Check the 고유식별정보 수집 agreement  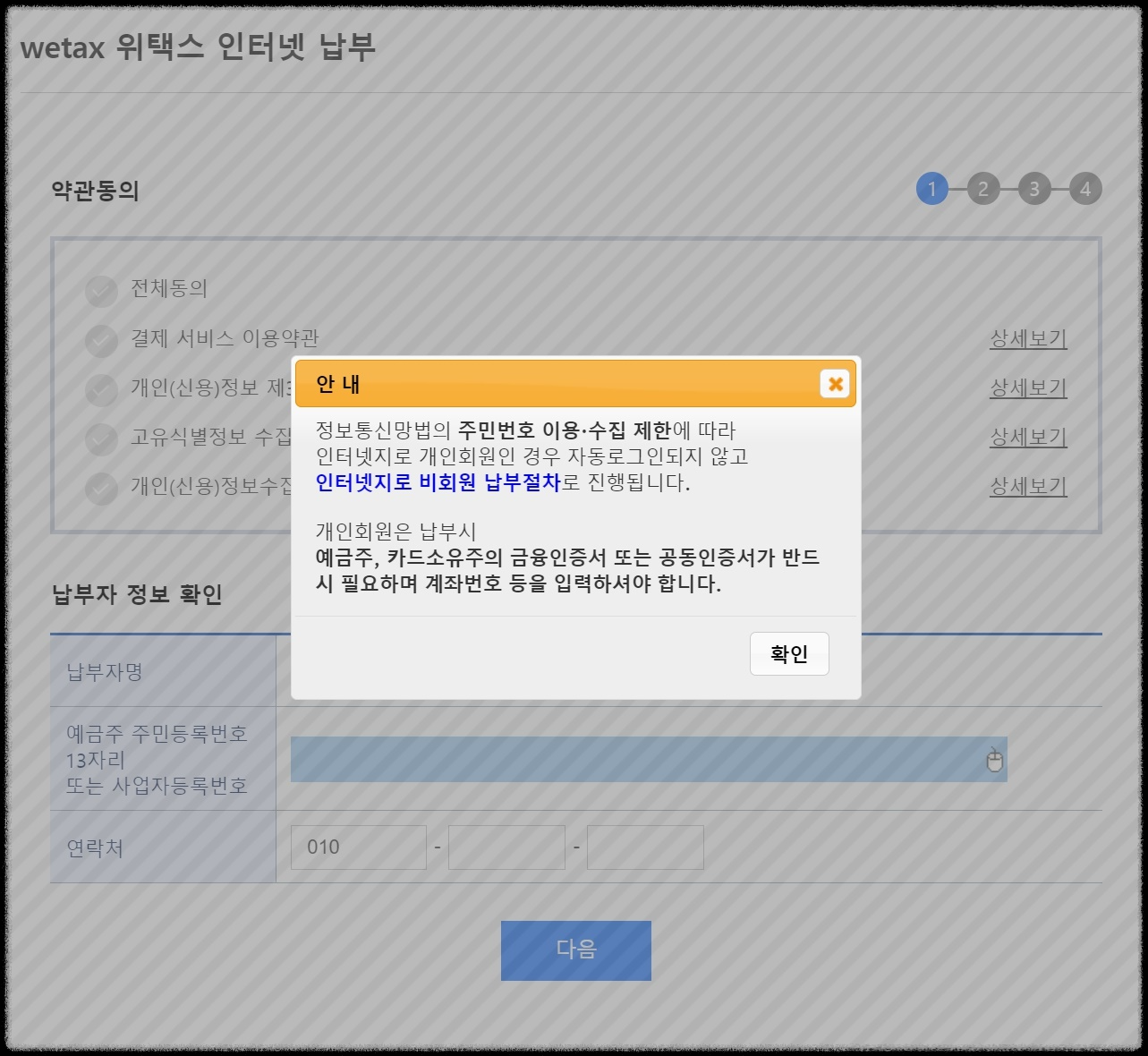[102, 439]
